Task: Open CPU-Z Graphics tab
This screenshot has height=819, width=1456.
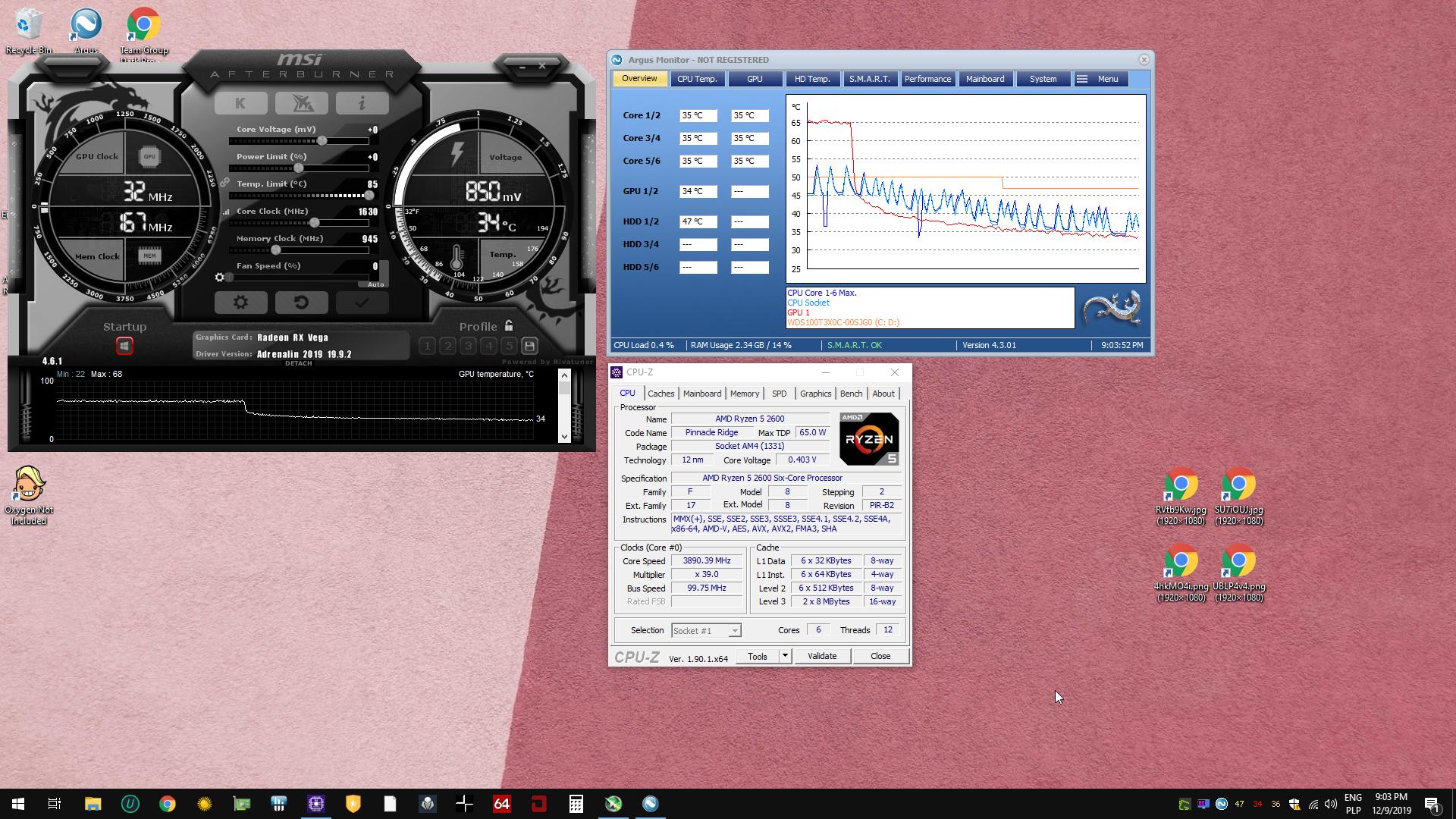Action: tap(815, 394)
